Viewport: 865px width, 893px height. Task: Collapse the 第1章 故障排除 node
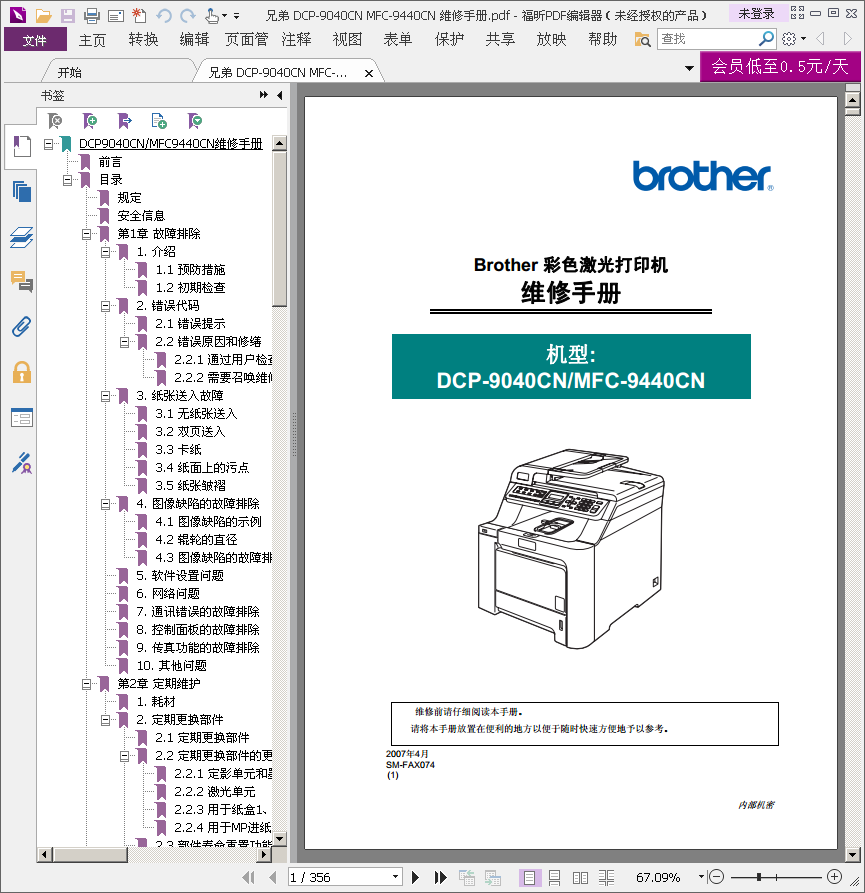86,234
